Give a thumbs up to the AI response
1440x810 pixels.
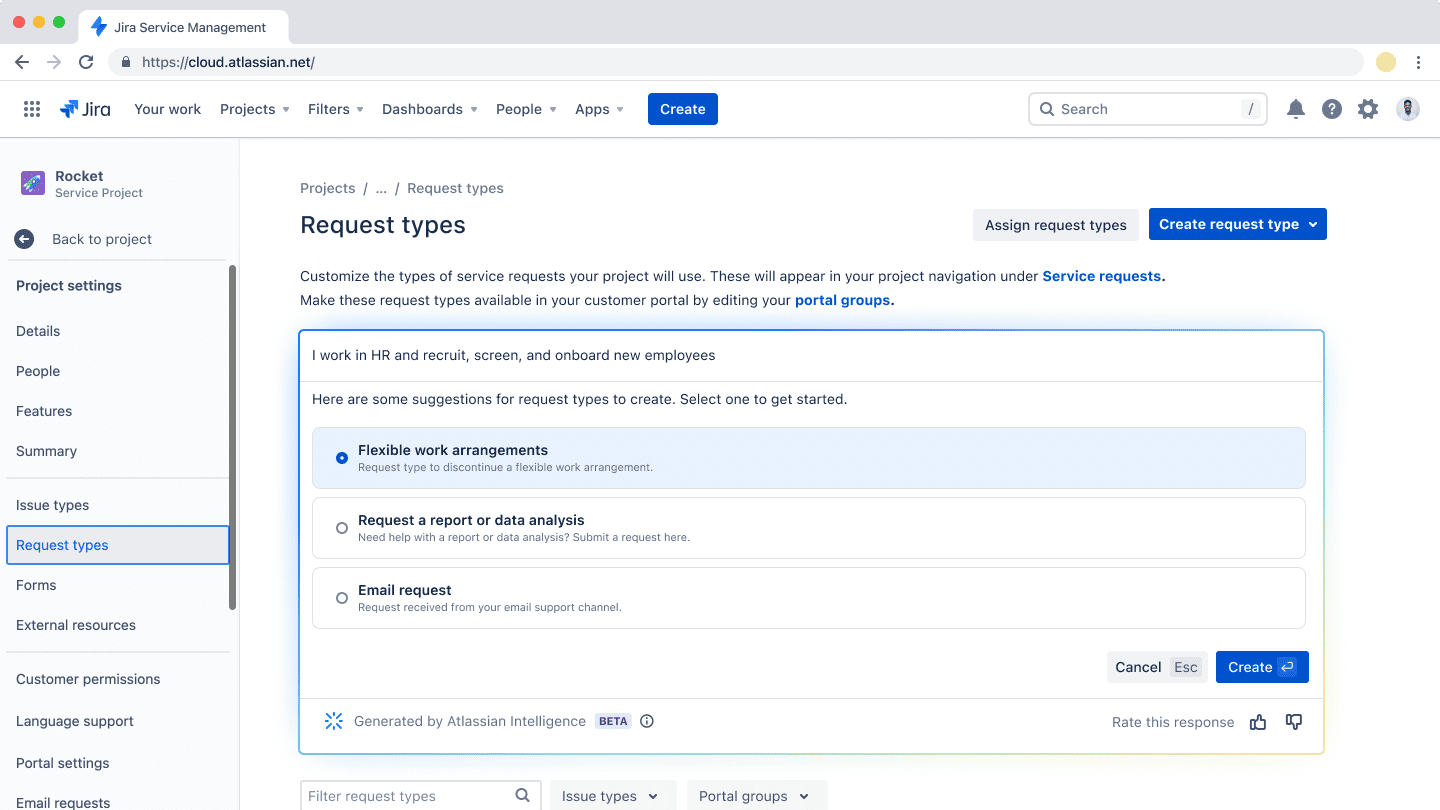tap(1258, 721)
